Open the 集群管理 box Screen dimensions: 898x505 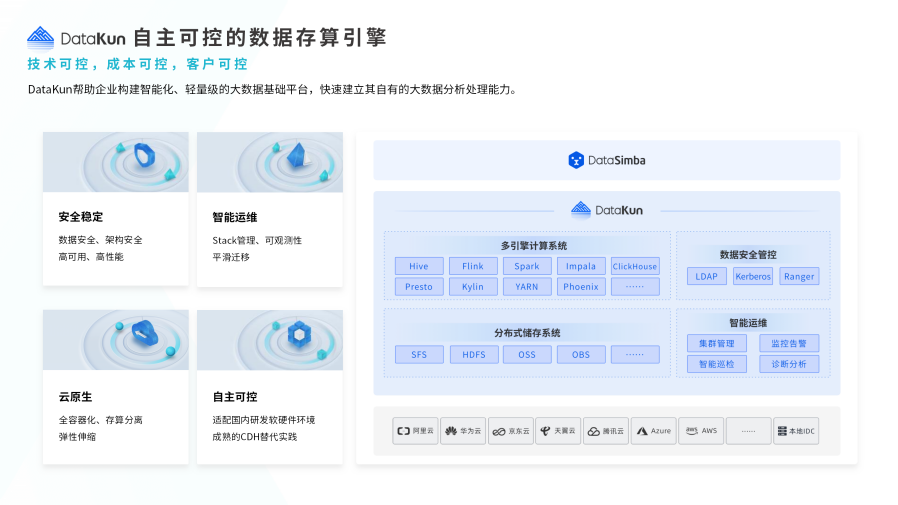[x=717, y=343]
